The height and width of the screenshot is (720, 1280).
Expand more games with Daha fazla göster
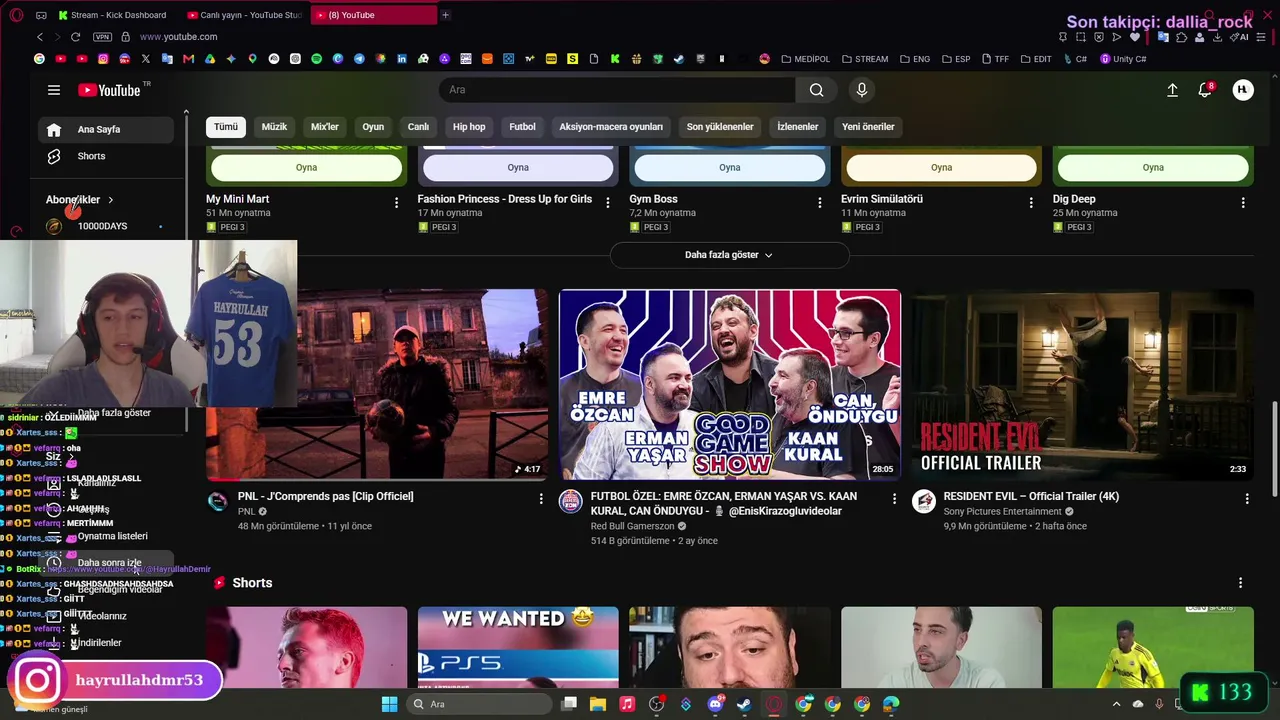[x=729, y=255]
